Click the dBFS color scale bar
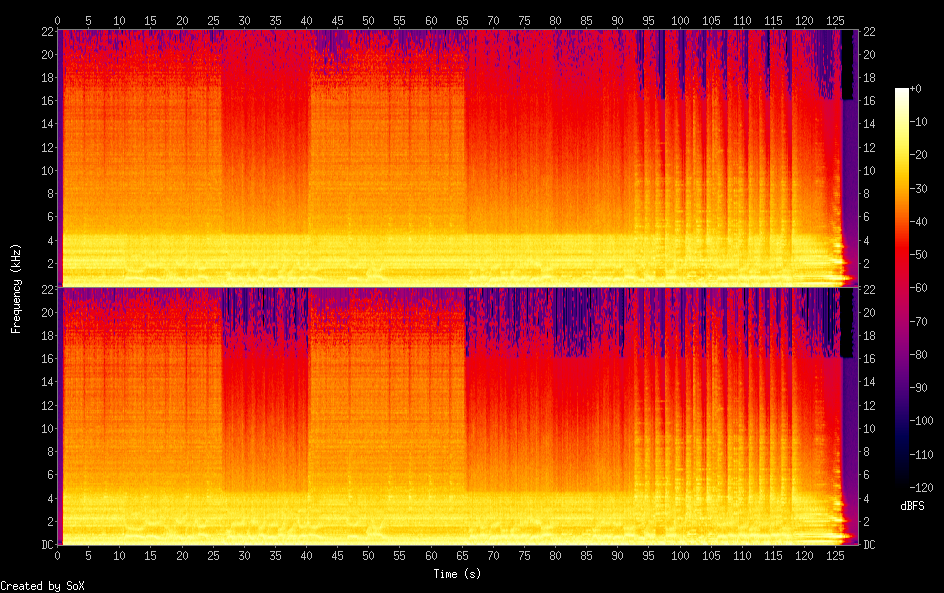Viewport: 944px width, 593px height. tap(902, 288)
